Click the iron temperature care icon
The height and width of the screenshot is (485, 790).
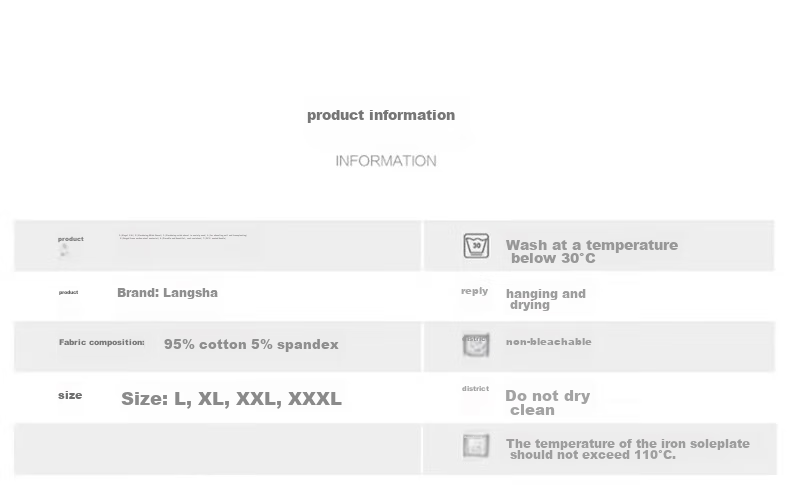[476, 446]
